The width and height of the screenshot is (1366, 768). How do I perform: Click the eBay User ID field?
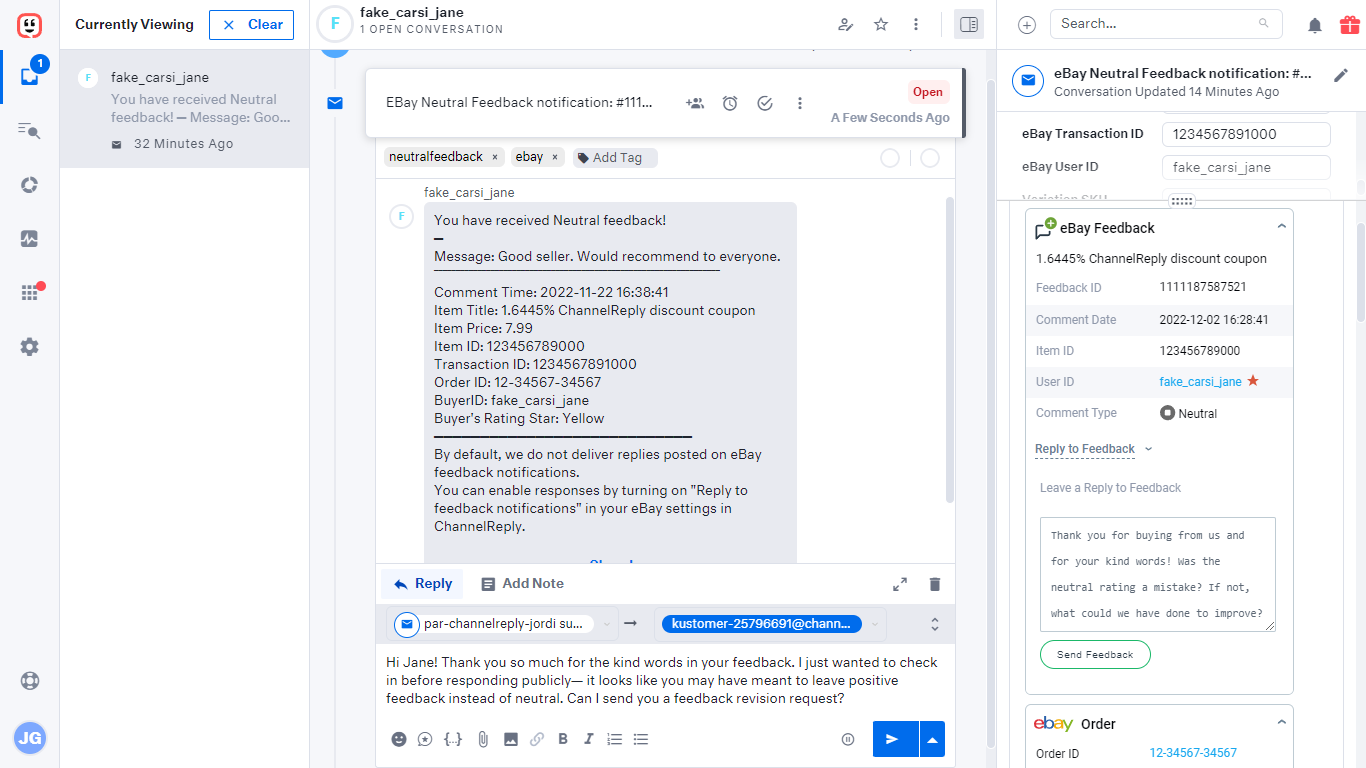click(1246, 168)
